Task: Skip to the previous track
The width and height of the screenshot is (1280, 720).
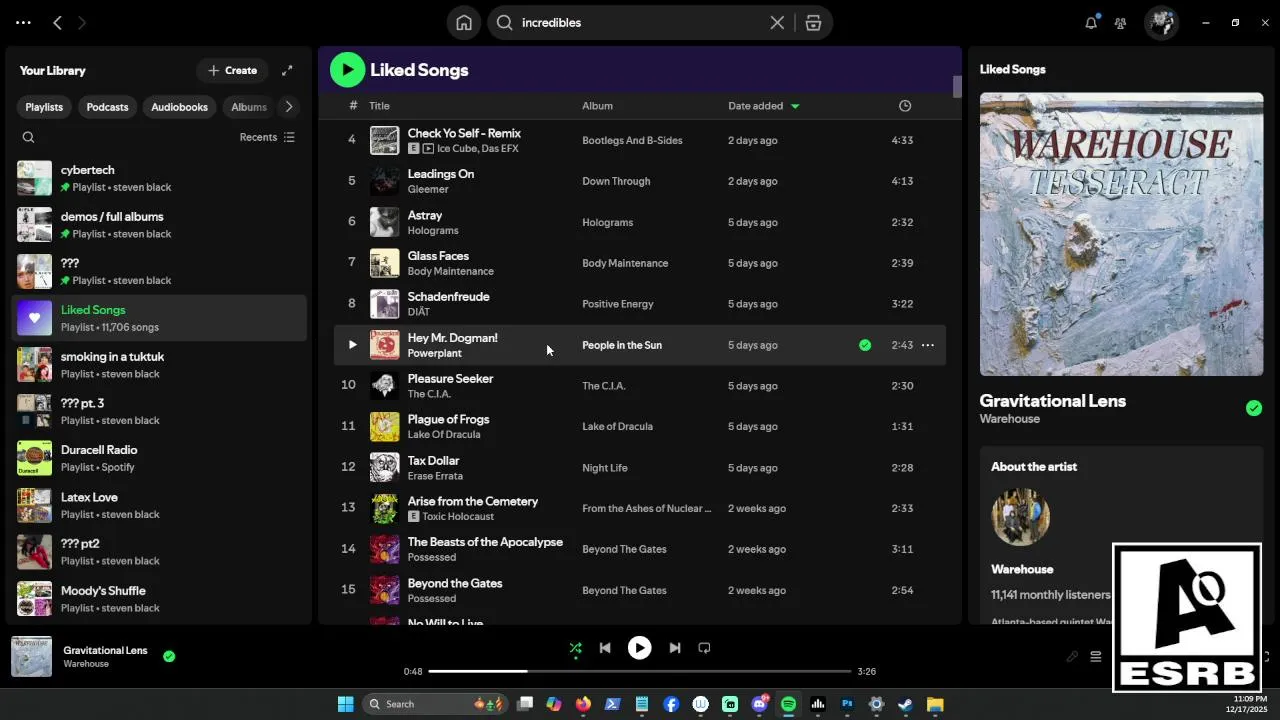Action: 605,648
